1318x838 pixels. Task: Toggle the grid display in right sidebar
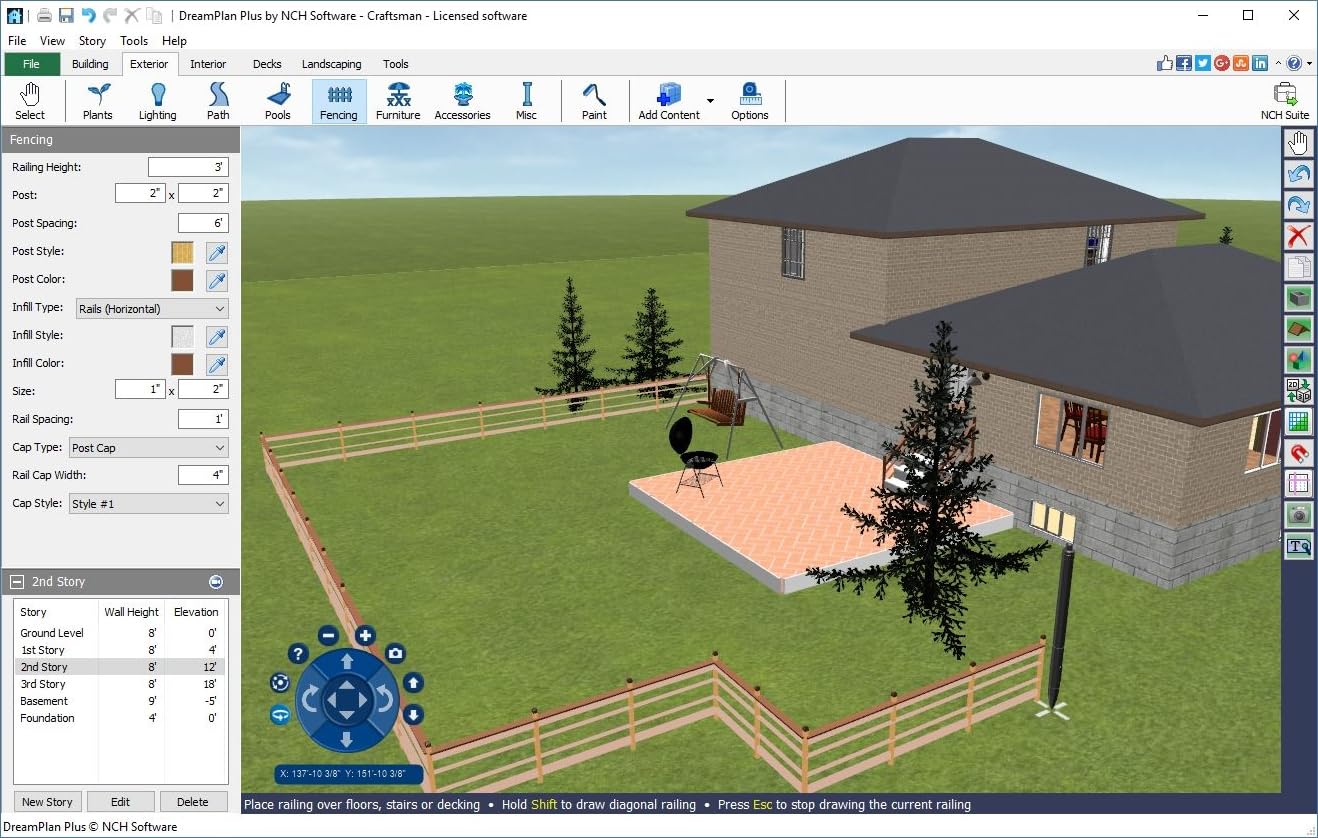(1298, 422)
